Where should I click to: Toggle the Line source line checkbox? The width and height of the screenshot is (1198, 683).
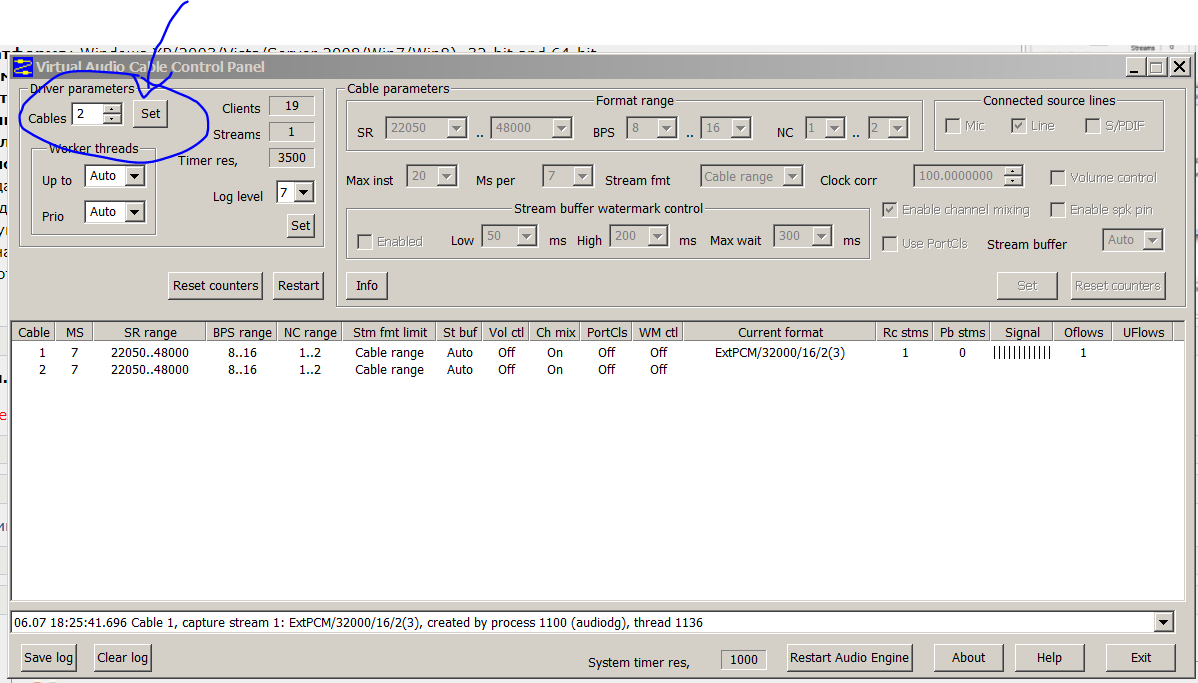point(1018,126)
